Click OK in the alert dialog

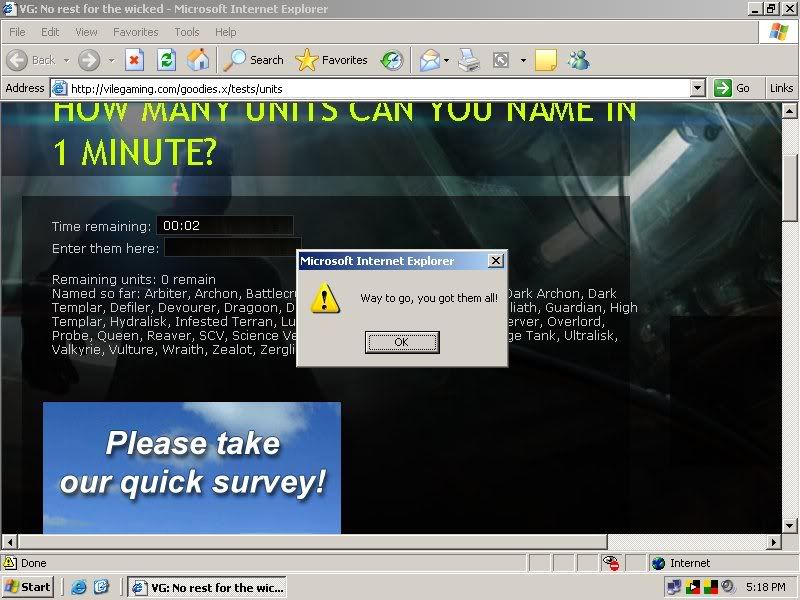[x=402, y=342]
